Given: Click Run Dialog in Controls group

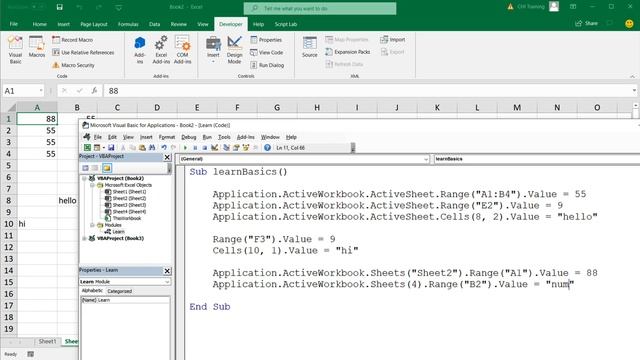Looking at the screenshot, I should point(267,65).
